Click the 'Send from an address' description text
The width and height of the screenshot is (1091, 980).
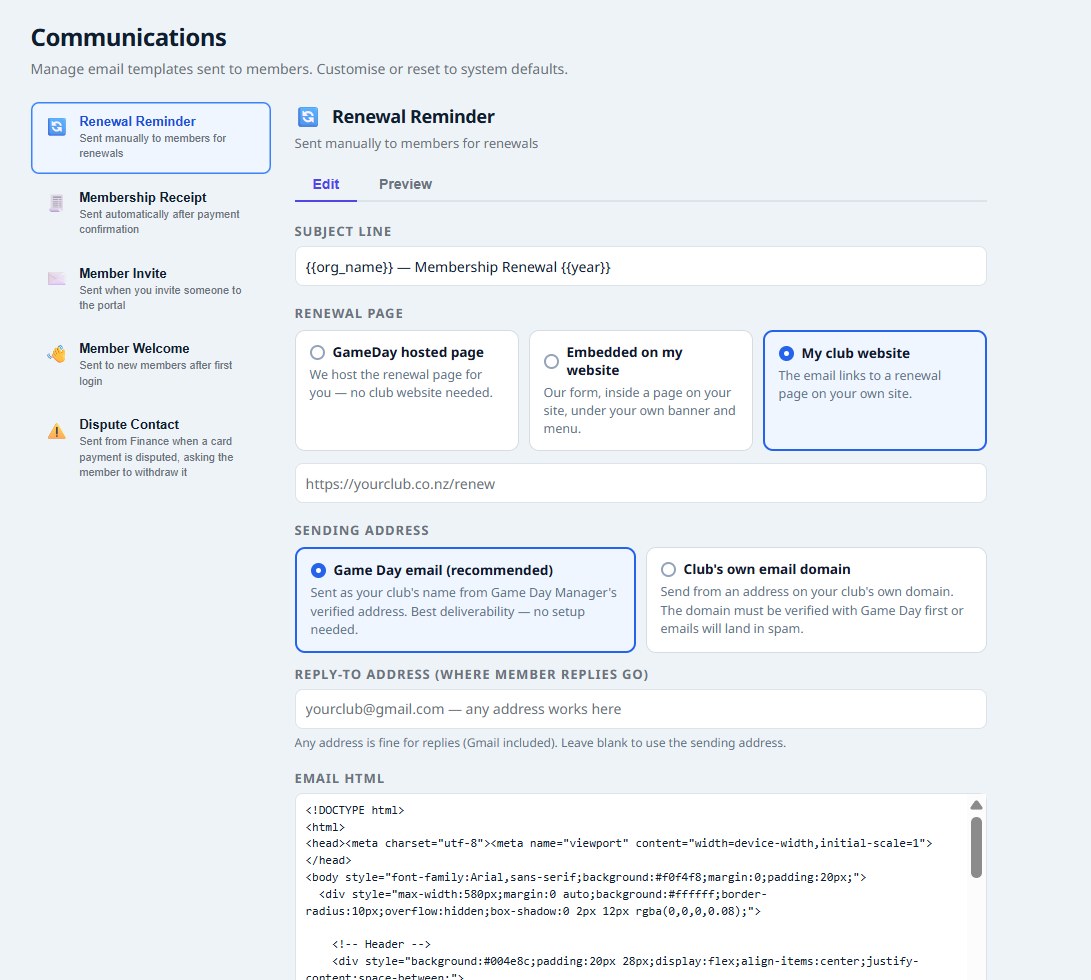pos(811,610)
